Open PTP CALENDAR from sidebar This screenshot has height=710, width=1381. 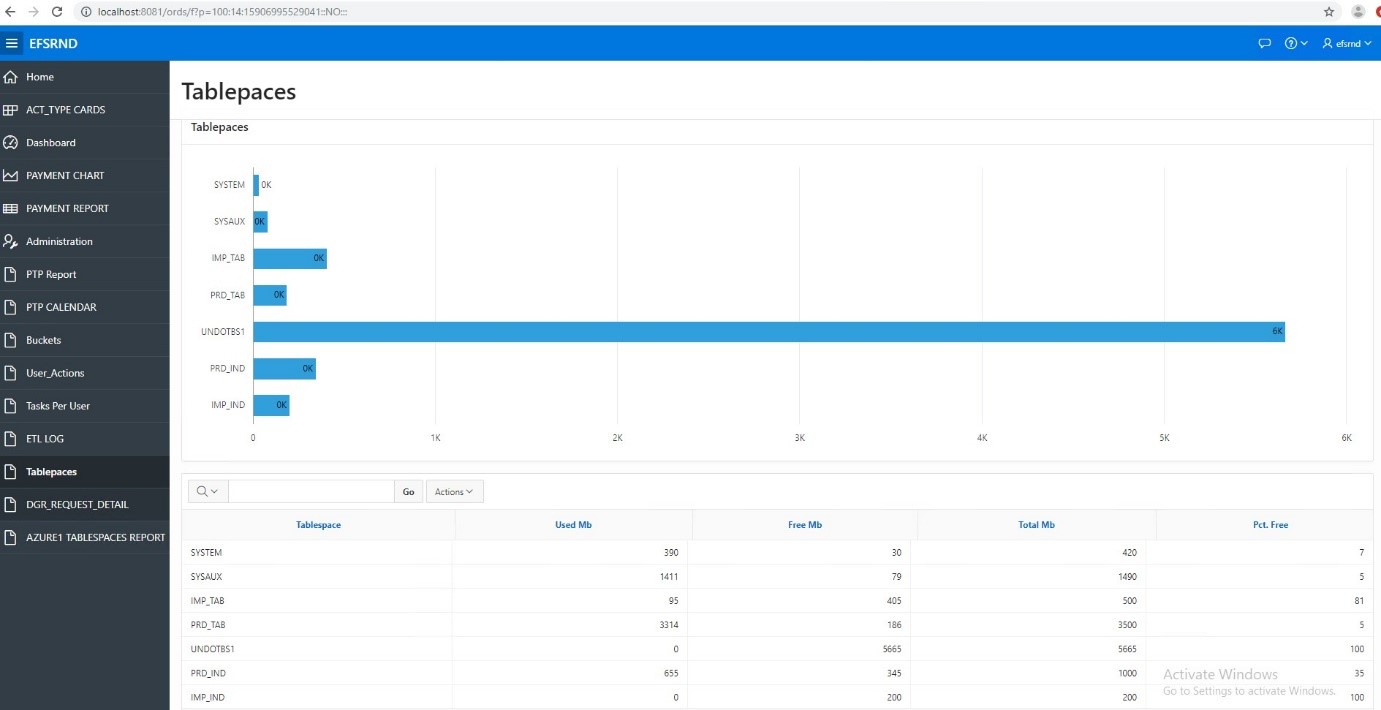click(x=61, y=307)
